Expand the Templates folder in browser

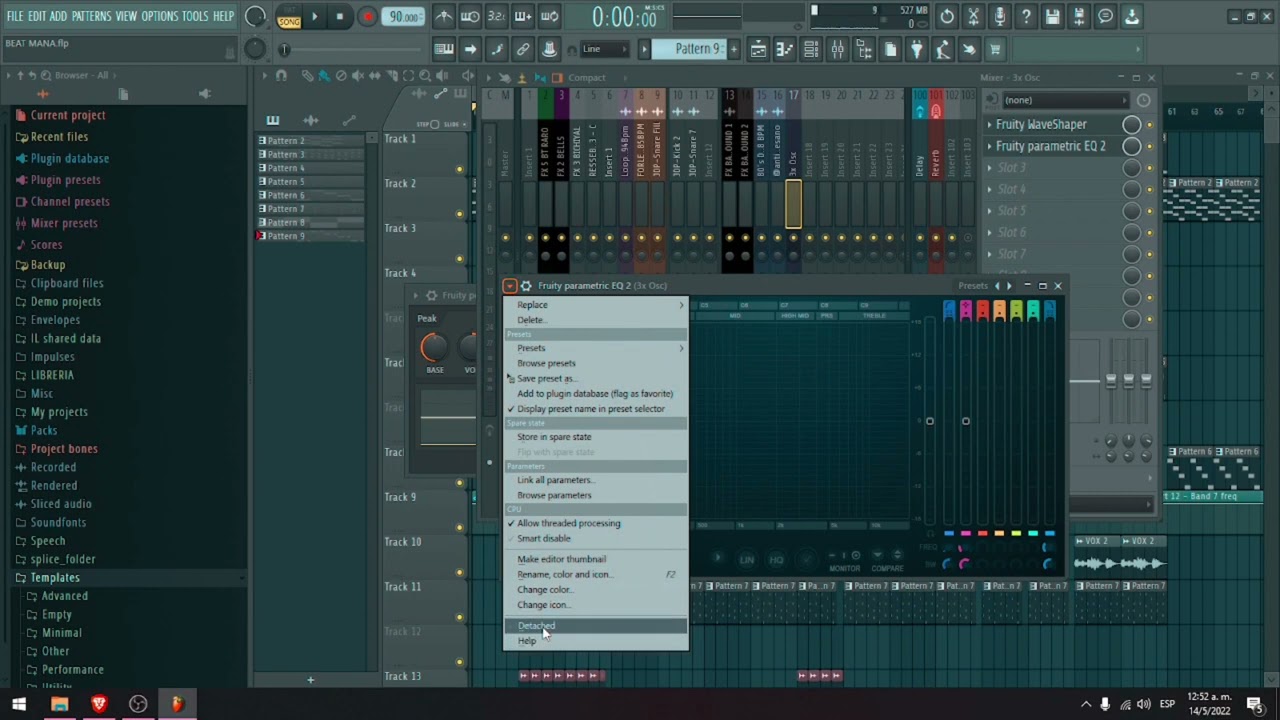point(55,578)
